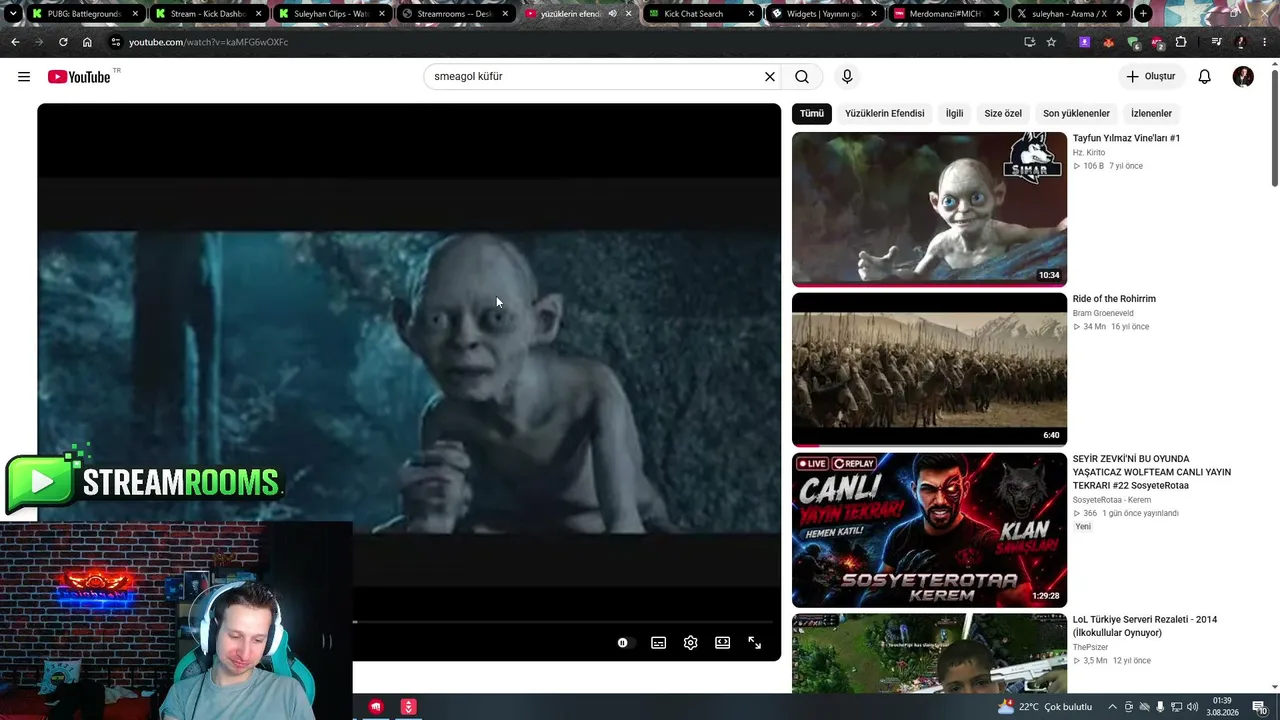1280x720 pixels.
Task: Open the SosyeteRotaa live replay thumbnail
Action: (x=929, y=530)
